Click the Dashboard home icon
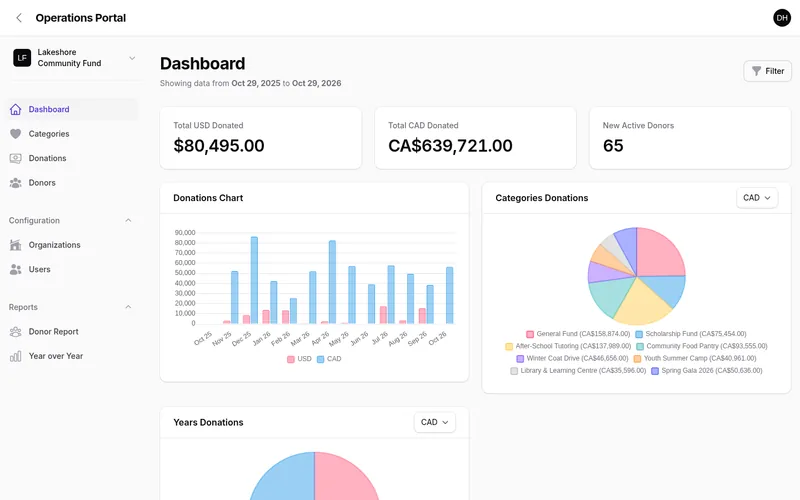 (15, 109)
